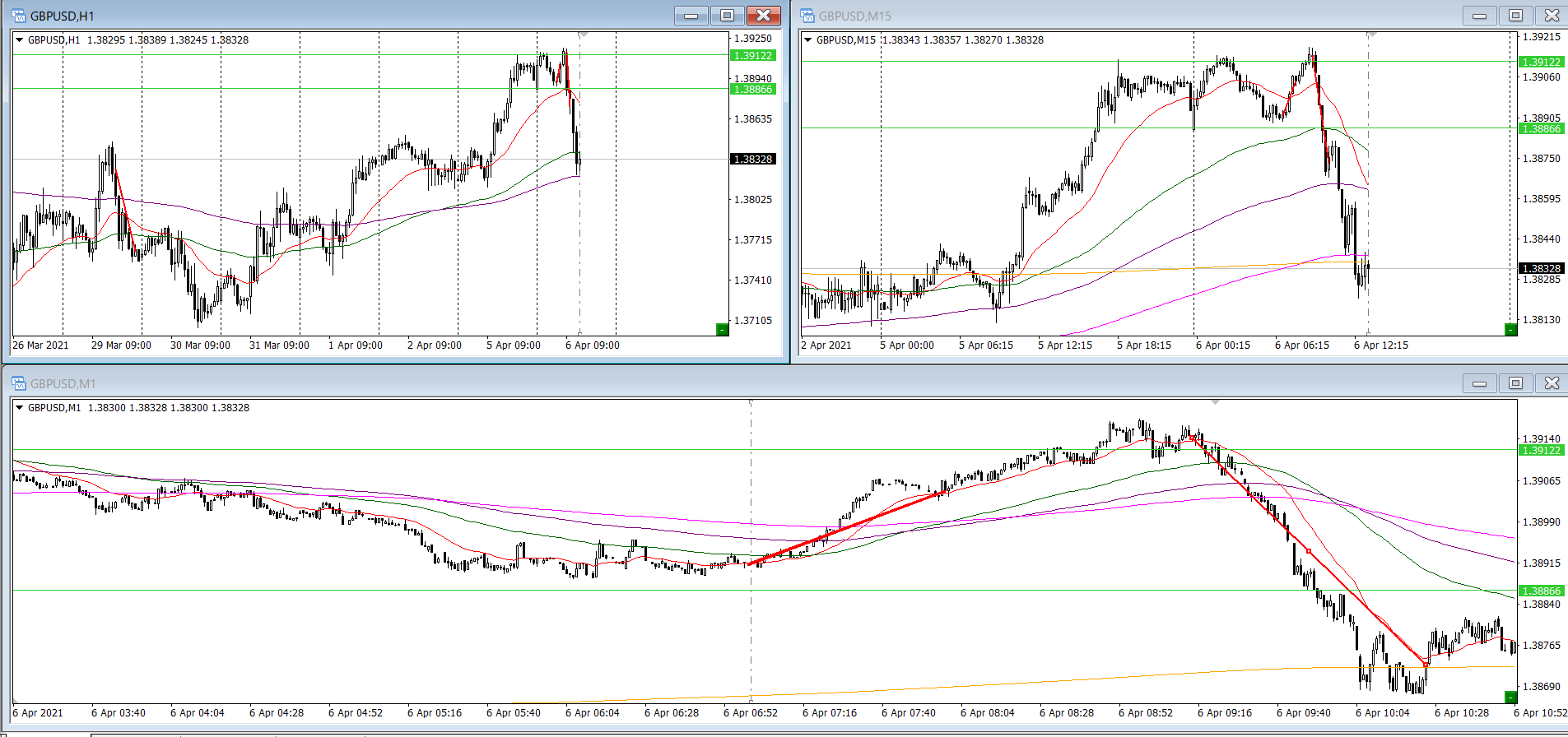
Task: Click 1.38915 on M1 price axis
Action: [x=1542, y=563]
